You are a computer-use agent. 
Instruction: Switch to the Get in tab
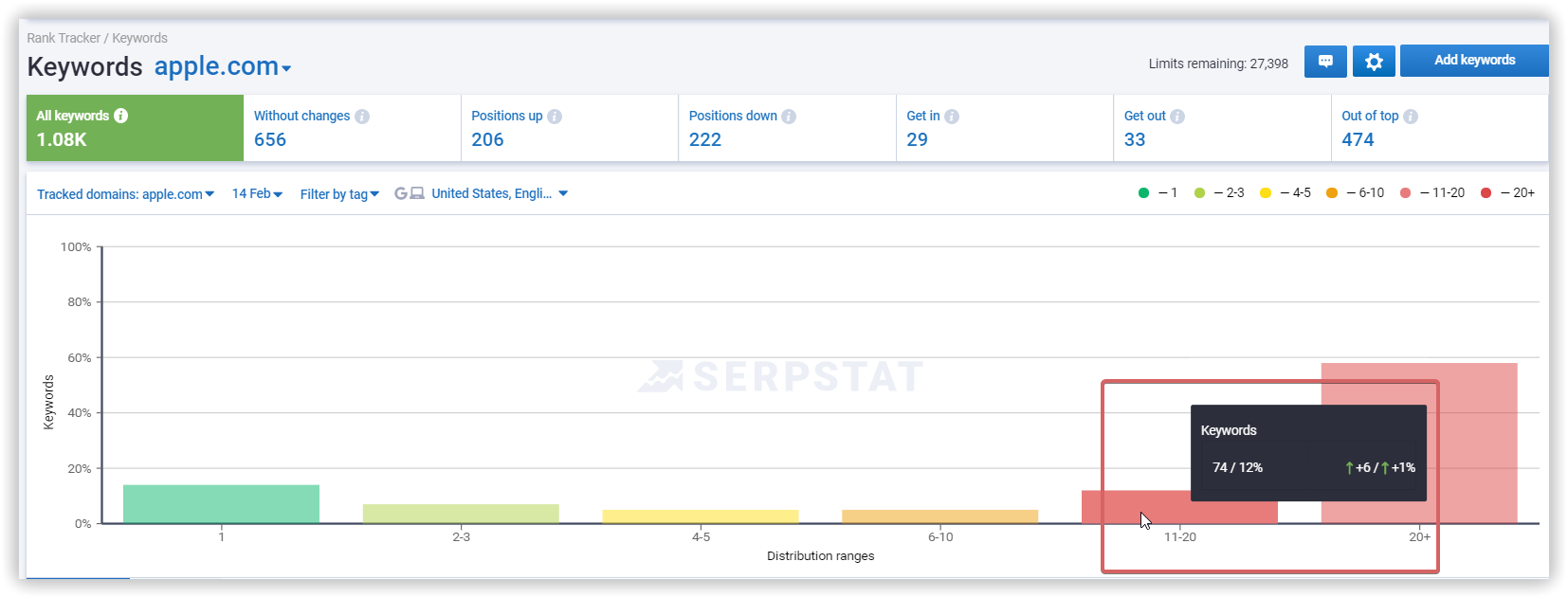coord(1005,128)
